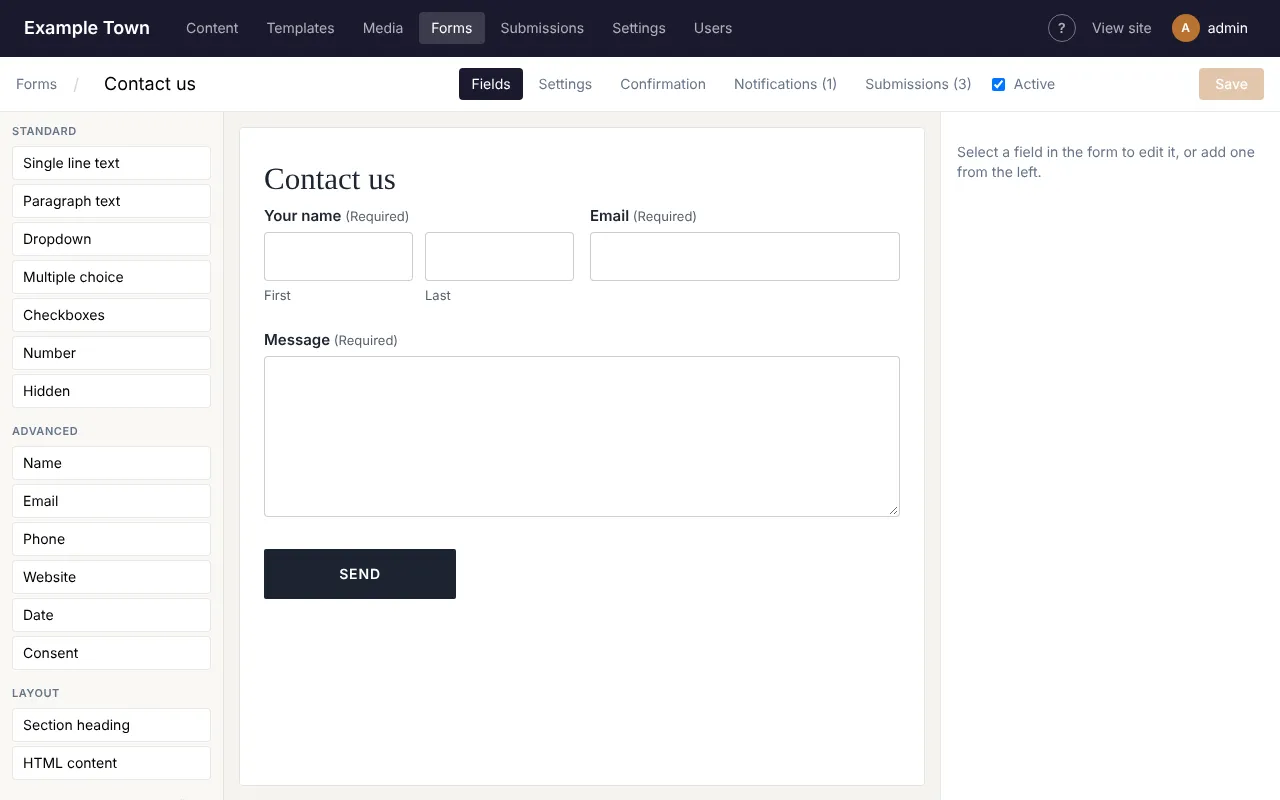Screen dimensions: 1280x800
Task: Open the Content menu
Action: (212, 28)
